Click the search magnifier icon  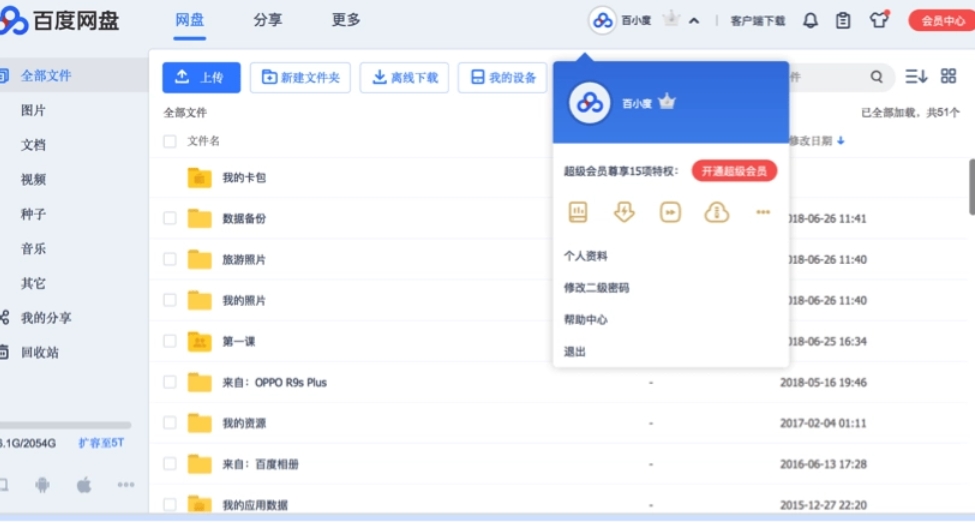click(877, 76)
